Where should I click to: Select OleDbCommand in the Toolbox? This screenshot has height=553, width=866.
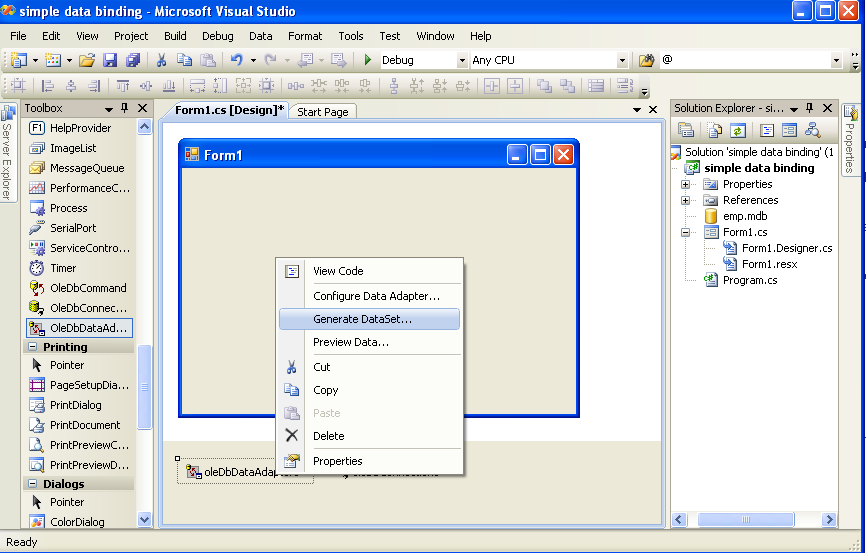[79, 288]
